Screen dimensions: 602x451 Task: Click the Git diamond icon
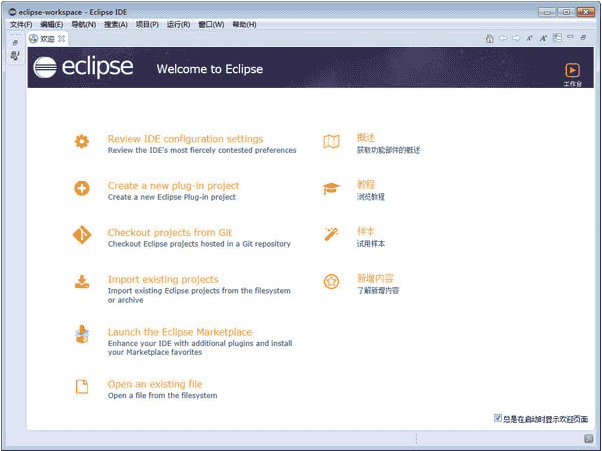tap(82, 236)
